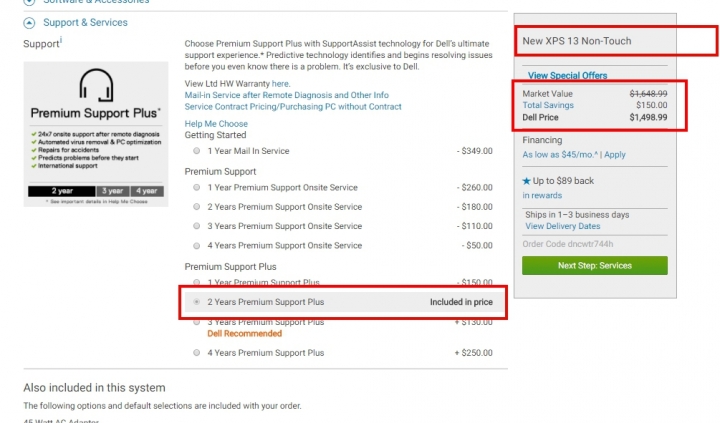Image resolution: width=720 pixels, height=423 pixels.
Task: Collapse the Support & Services section arrow
Action: [29, 23]
